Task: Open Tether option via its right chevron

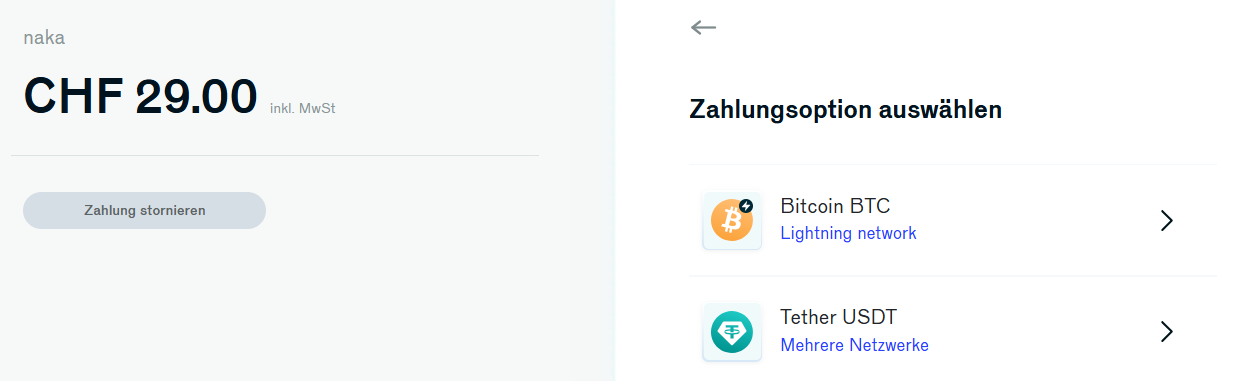Action: coord(1166,332)
